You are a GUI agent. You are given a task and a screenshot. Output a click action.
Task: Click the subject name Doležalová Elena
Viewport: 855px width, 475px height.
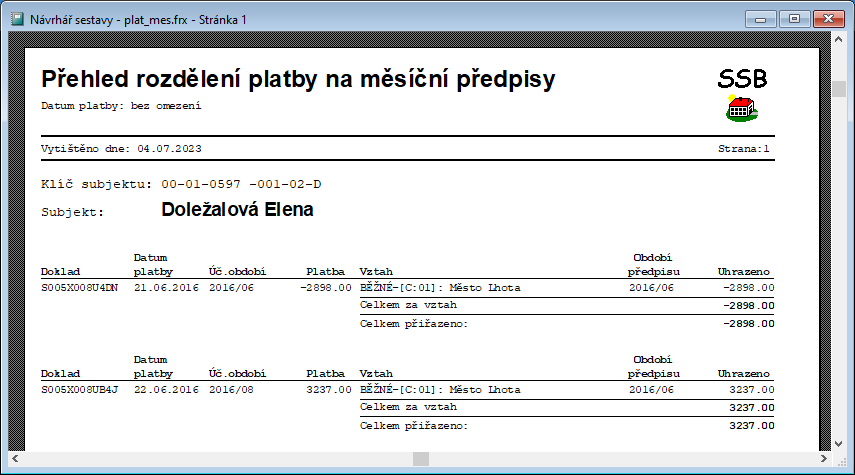pos(237,210)
